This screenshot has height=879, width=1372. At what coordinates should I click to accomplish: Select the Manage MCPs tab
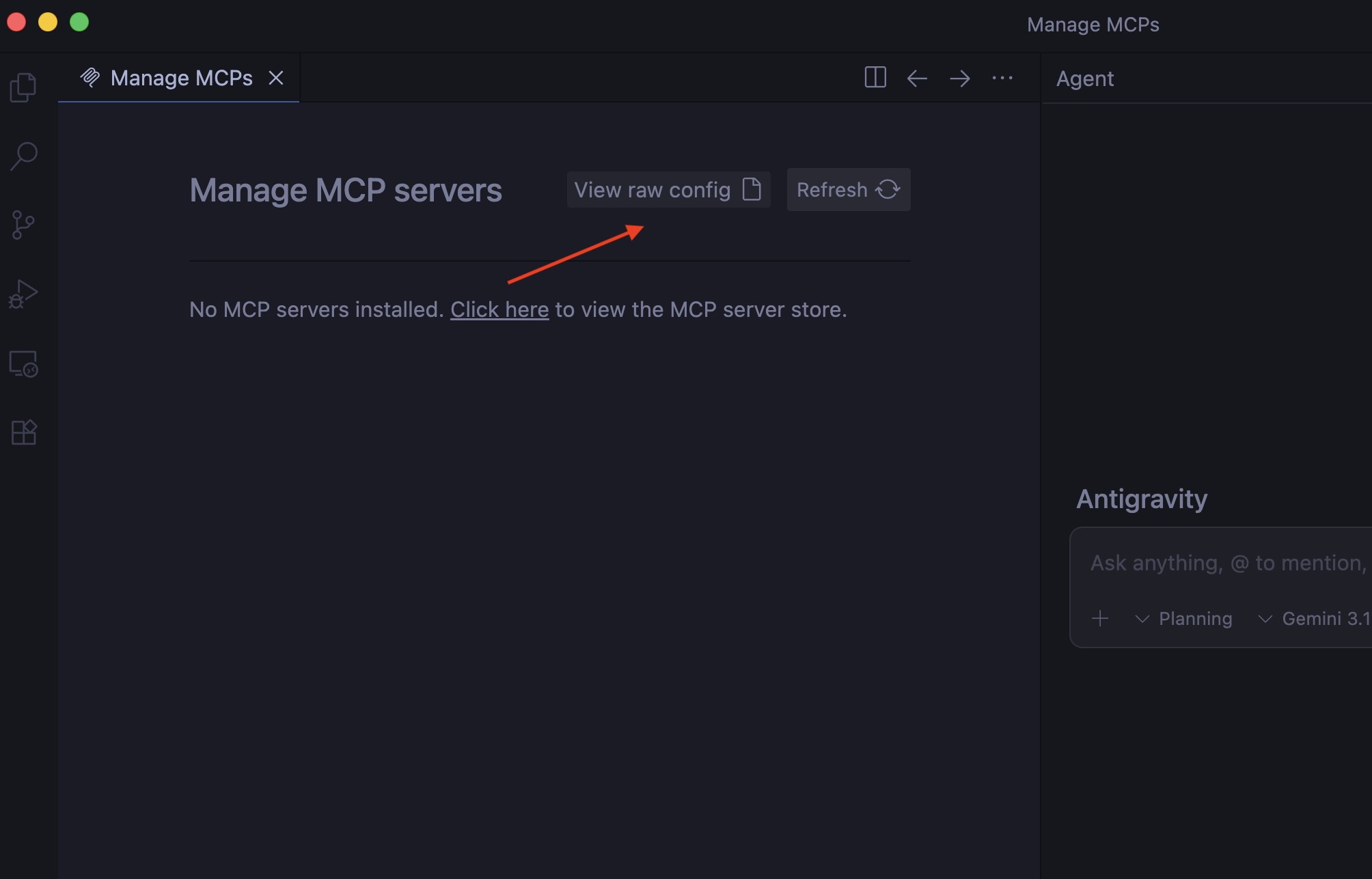pos(181,79)
